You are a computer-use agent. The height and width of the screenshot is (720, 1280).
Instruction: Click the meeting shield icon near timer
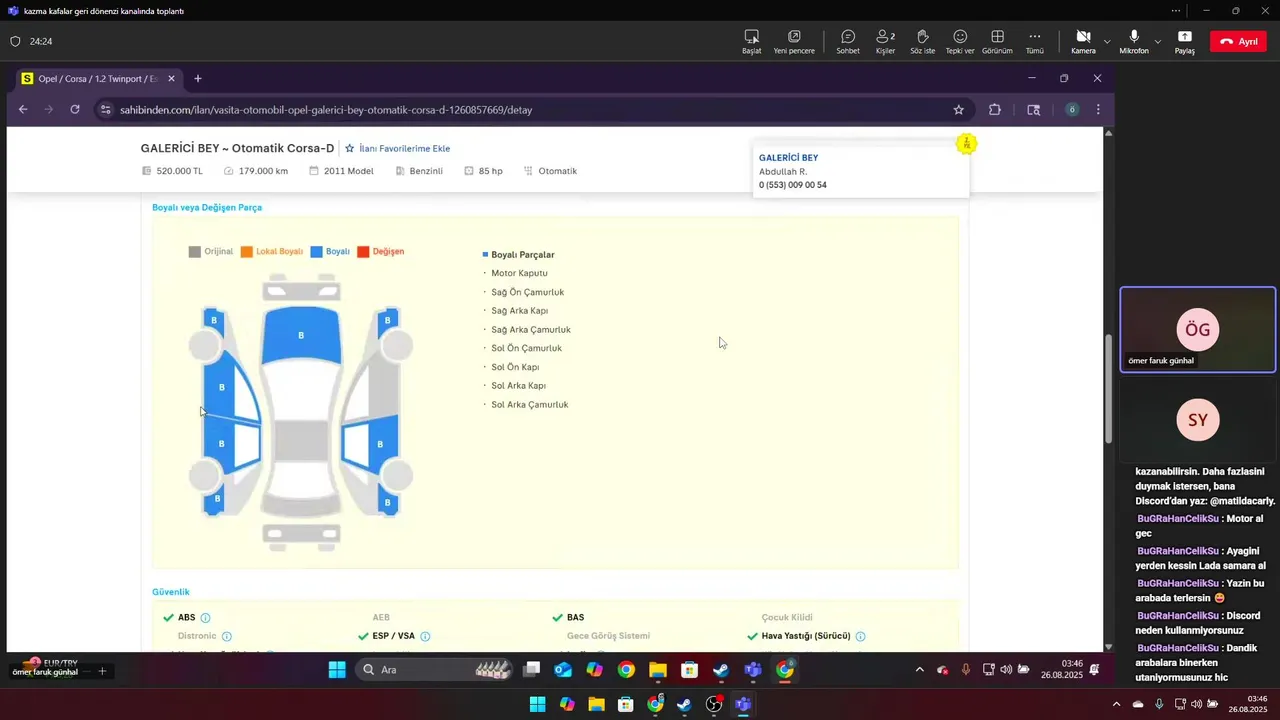[15, 41]
